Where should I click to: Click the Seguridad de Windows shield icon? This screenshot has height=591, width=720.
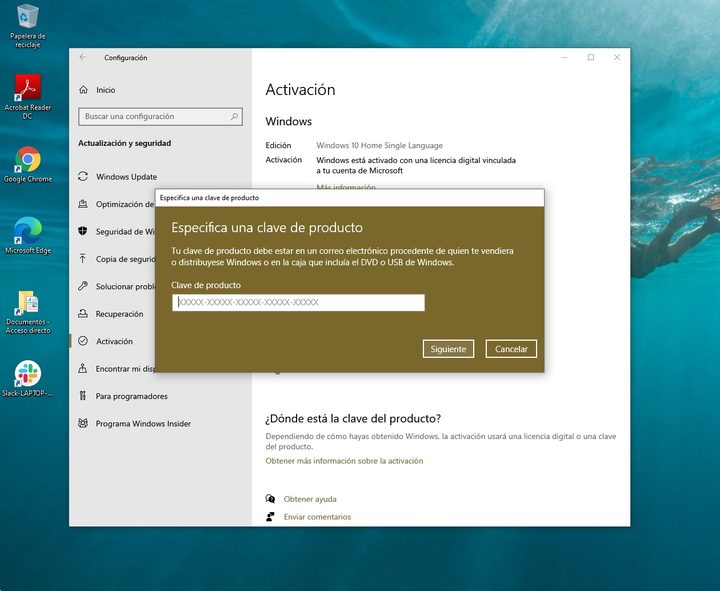point(83,231)
